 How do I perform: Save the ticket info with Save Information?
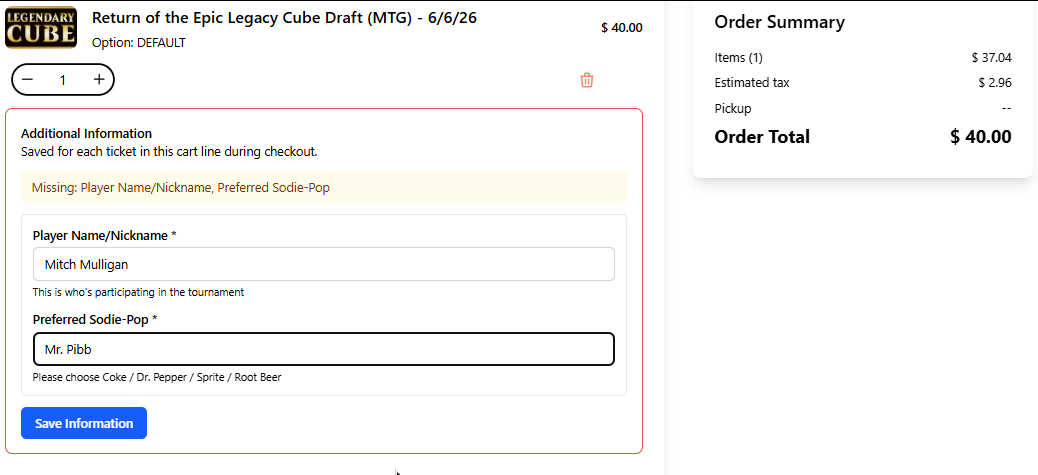[x=84, y=423]
